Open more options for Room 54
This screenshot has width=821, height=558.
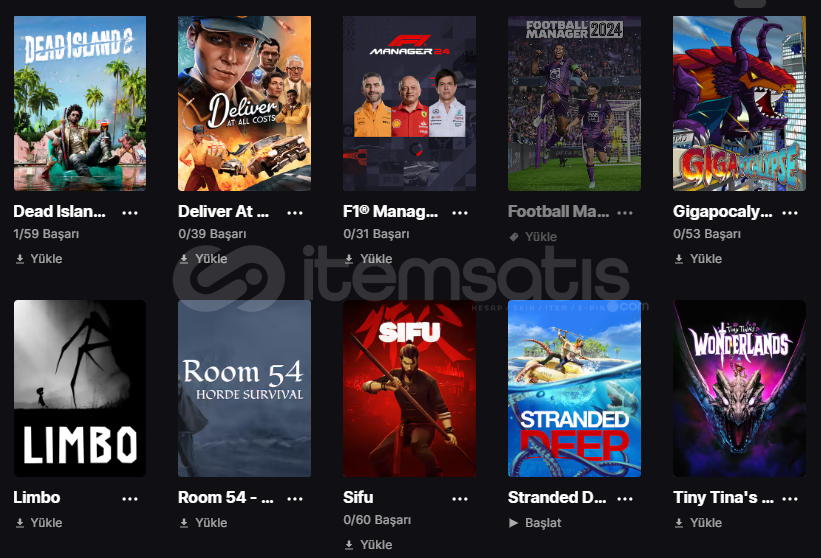point(295,499)
